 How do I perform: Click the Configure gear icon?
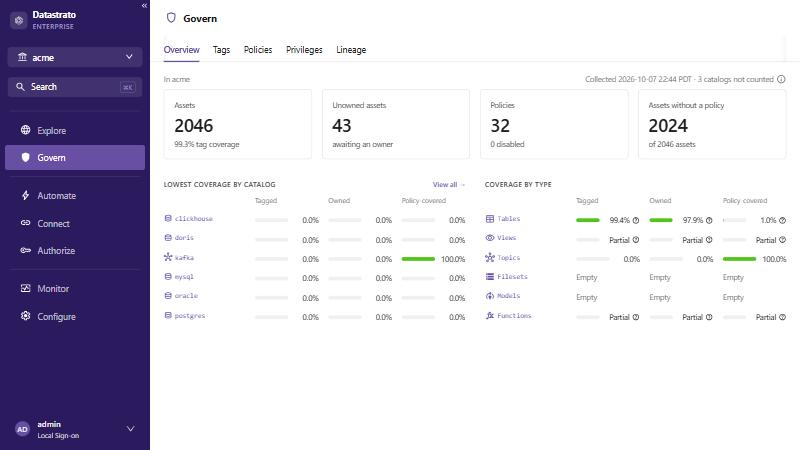(x=26, y=316)
